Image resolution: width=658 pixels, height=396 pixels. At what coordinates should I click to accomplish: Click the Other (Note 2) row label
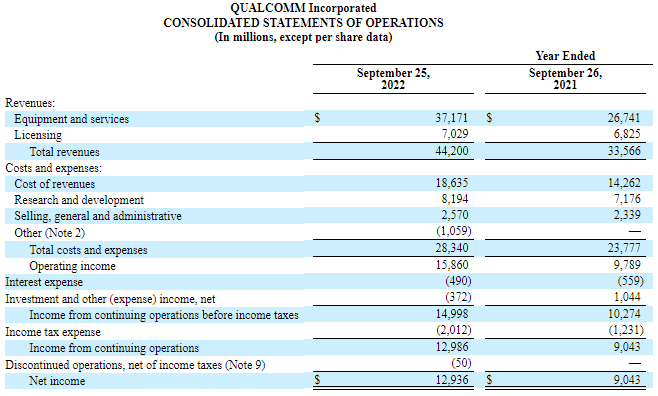[x=50, y=233]
